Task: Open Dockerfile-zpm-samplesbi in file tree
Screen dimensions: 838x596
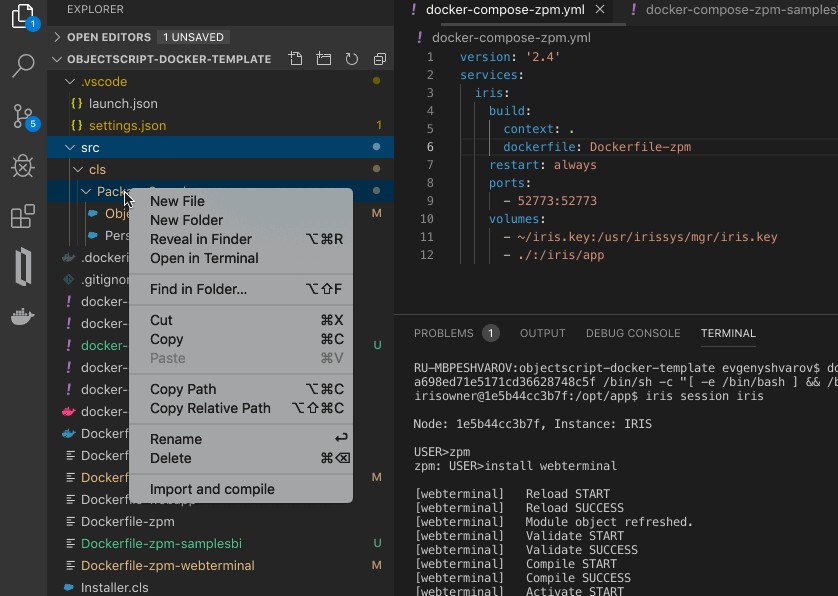Action: click(161, 543)
